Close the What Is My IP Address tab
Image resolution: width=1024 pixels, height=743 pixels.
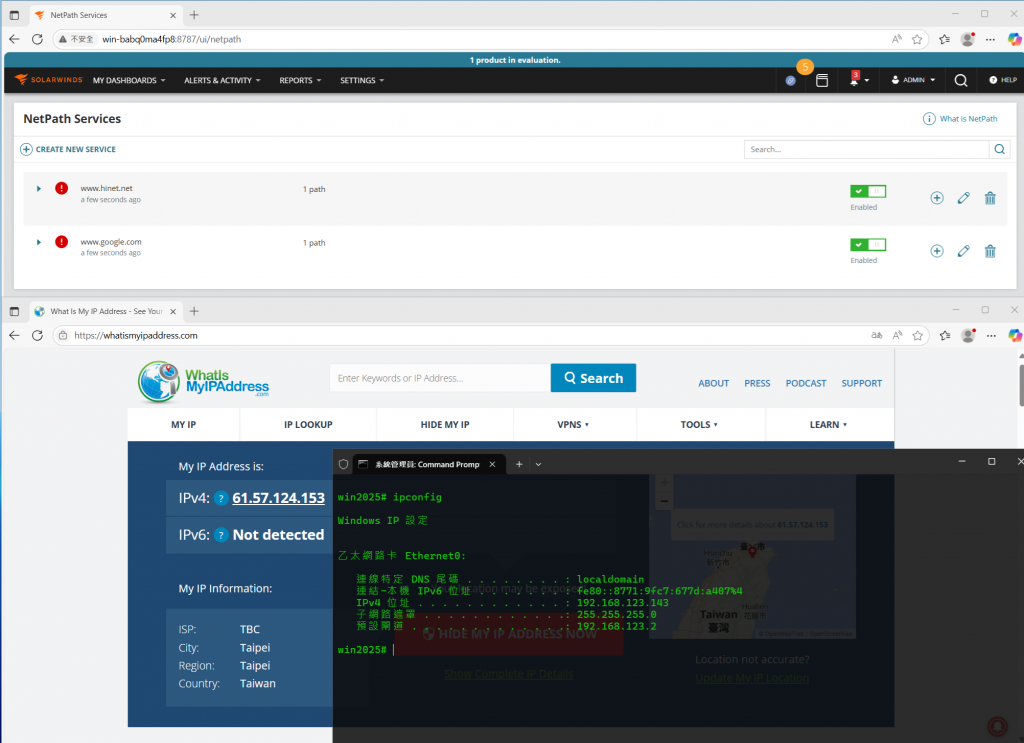pyautogui.click(x=173, y=311)
